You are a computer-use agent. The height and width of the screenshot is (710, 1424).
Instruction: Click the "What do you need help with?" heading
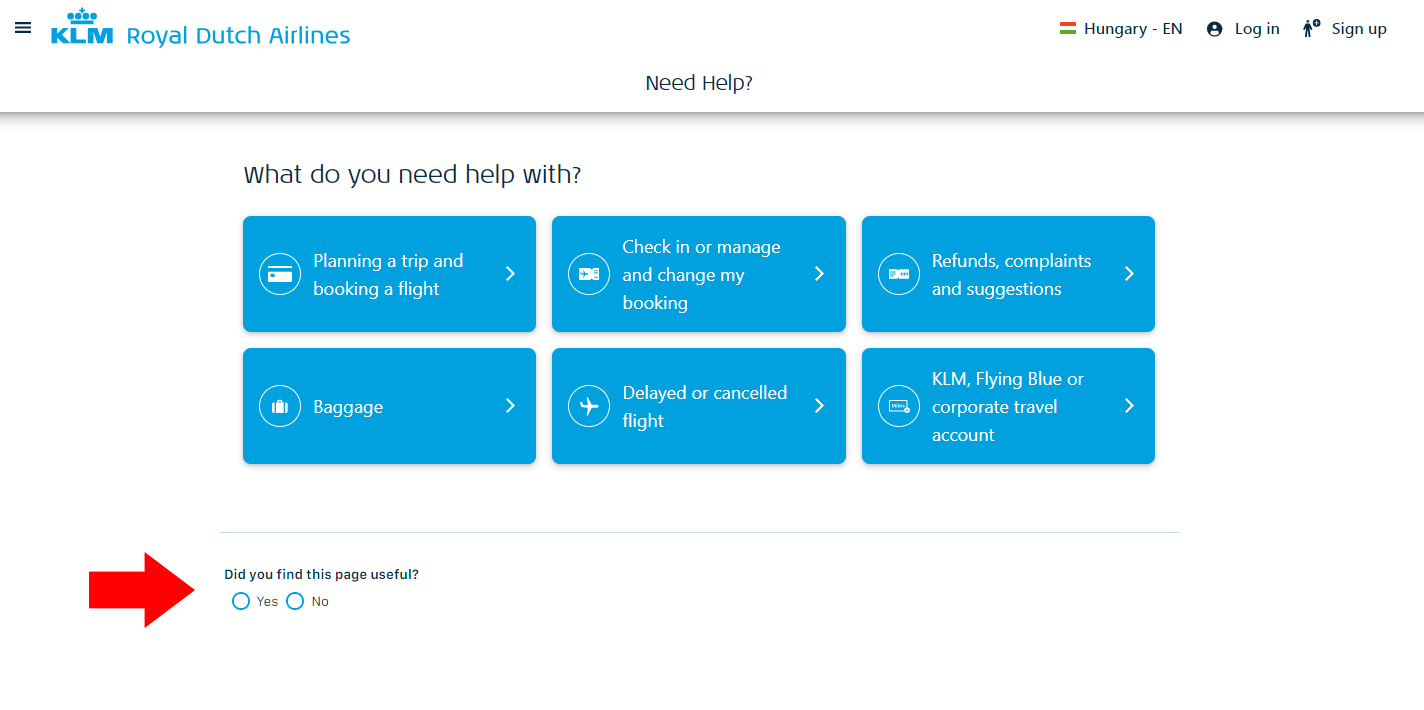tap(412, 175)
